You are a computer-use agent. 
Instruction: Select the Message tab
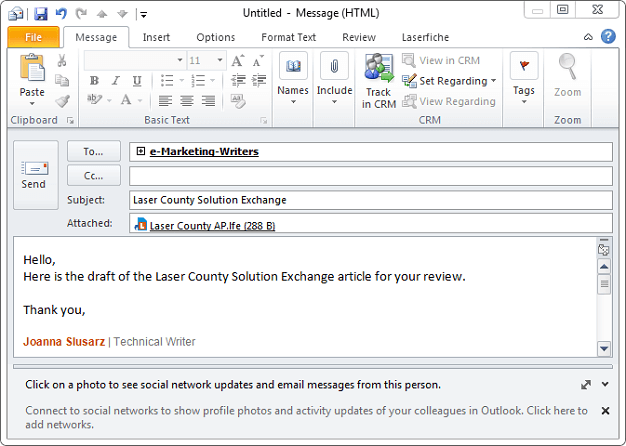point(96,37)
